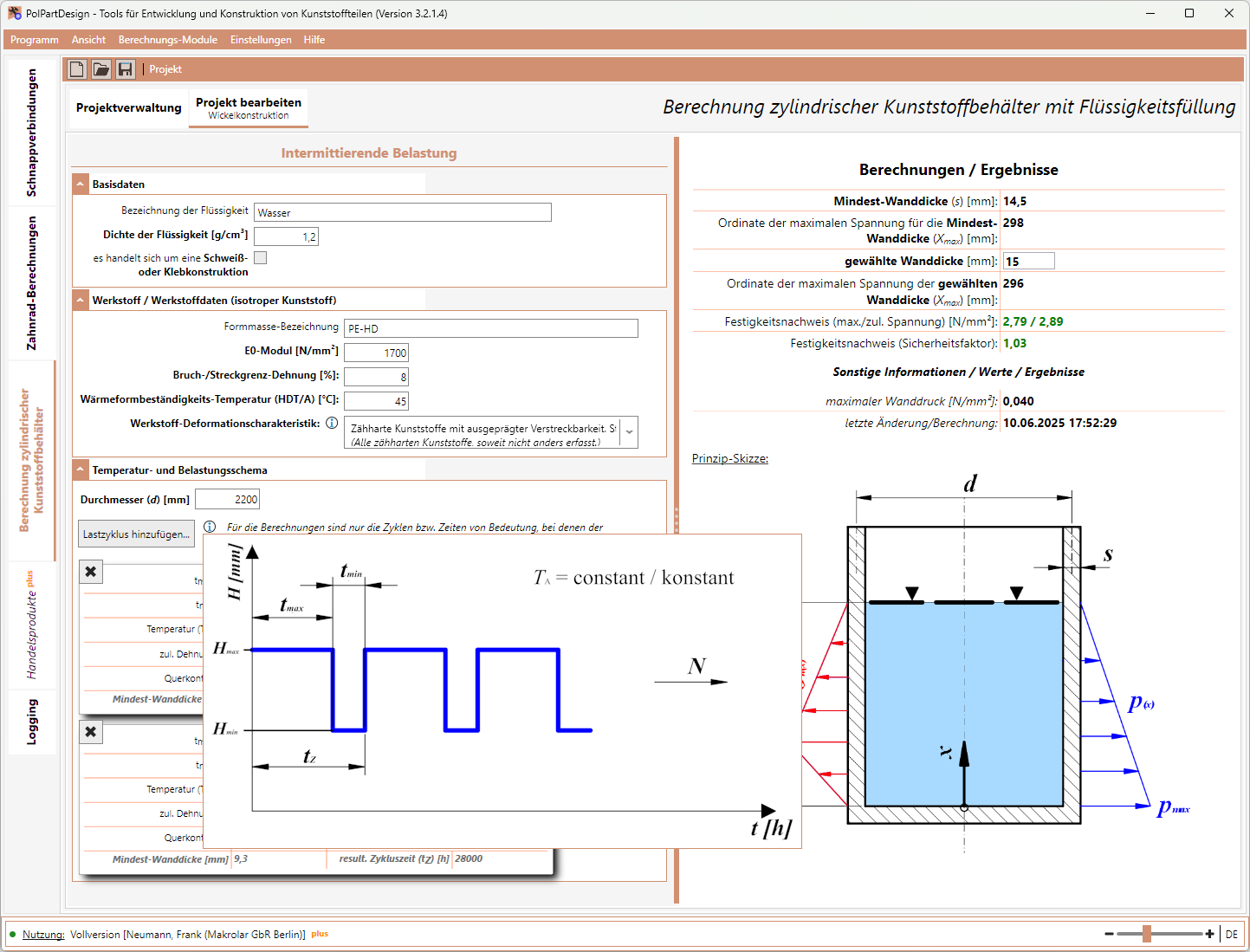Click the load cycle H-over-t diagram popup
The width and height of the screenshot is (1250, 952).
(x=502, y=691)
